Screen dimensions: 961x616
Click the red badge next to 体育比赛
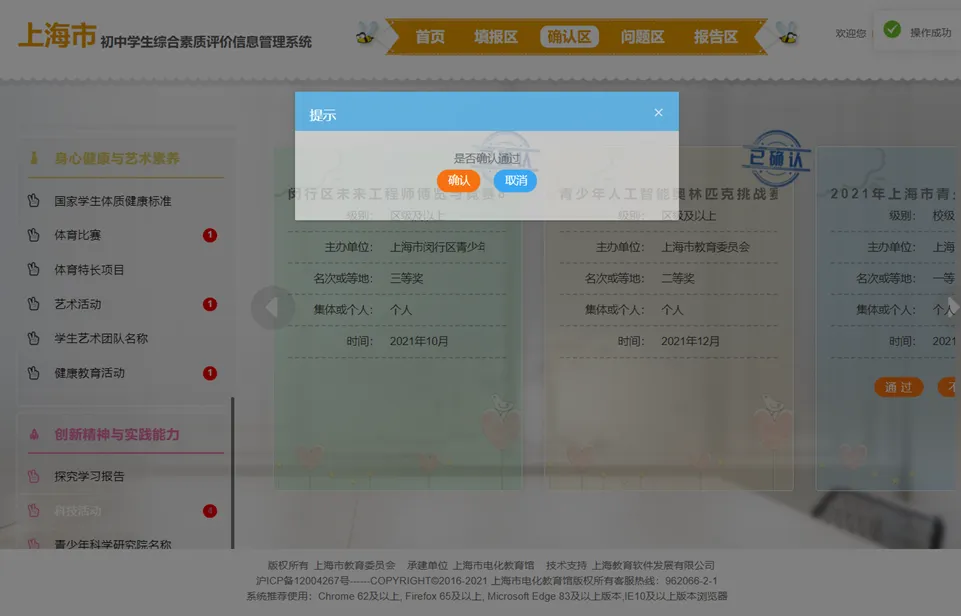pyautogui.click(x=210, y=236)
